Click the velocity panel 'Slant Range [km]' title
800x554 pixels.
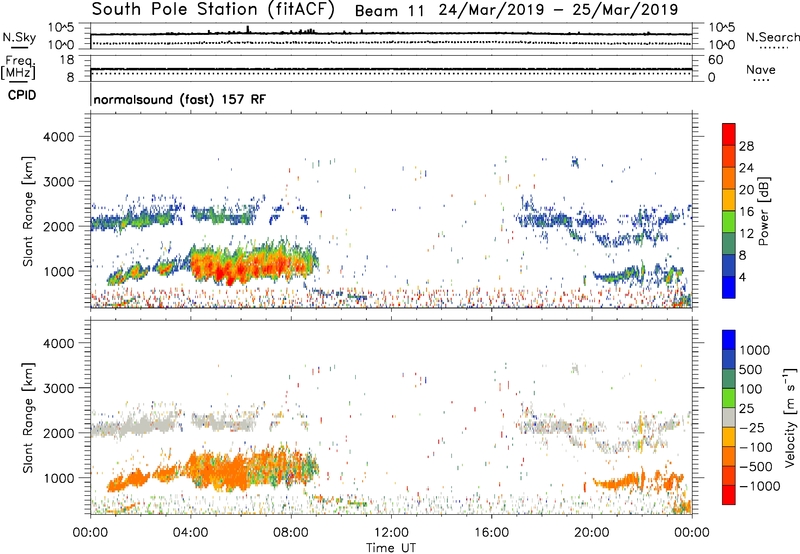(x=28, y=417)
